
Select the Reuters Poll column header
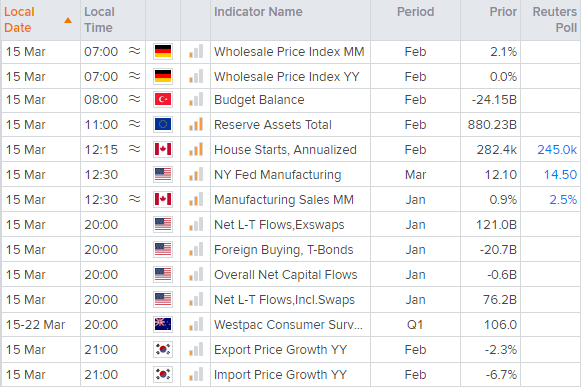tap(555, 20)
